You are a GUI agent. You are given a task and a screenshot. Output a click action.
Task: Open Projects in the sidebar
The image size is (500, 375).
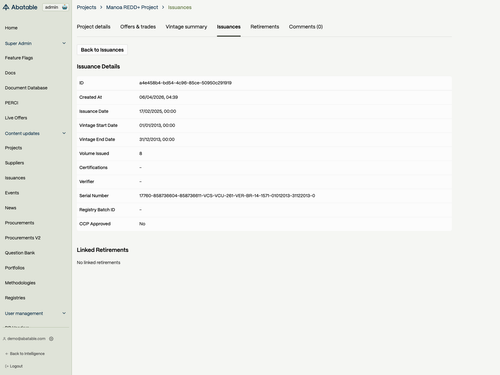13,148
